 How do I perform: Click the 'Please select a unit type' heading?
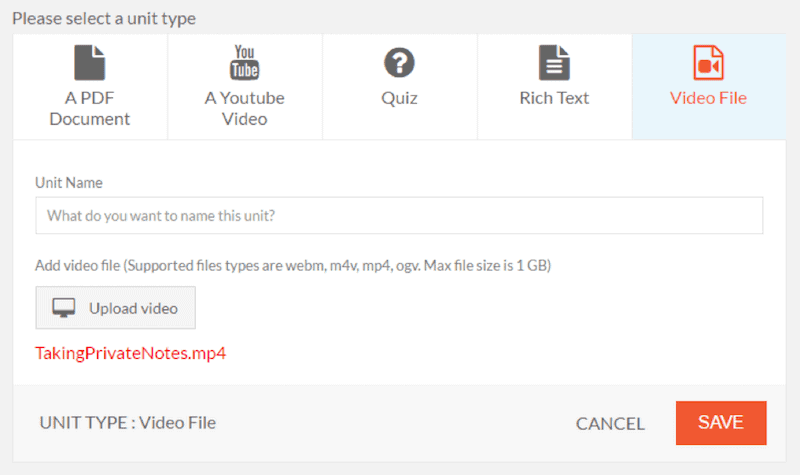click(104, 18)
